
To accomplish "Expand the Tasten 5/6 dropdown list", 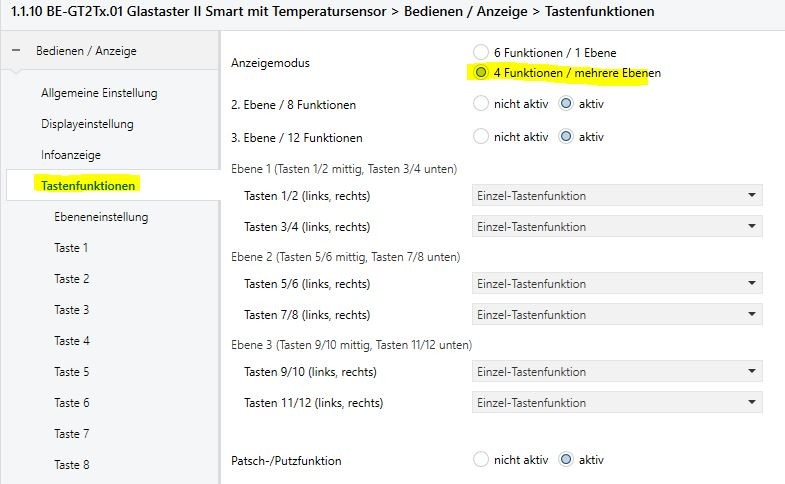I will coord(616,284).
